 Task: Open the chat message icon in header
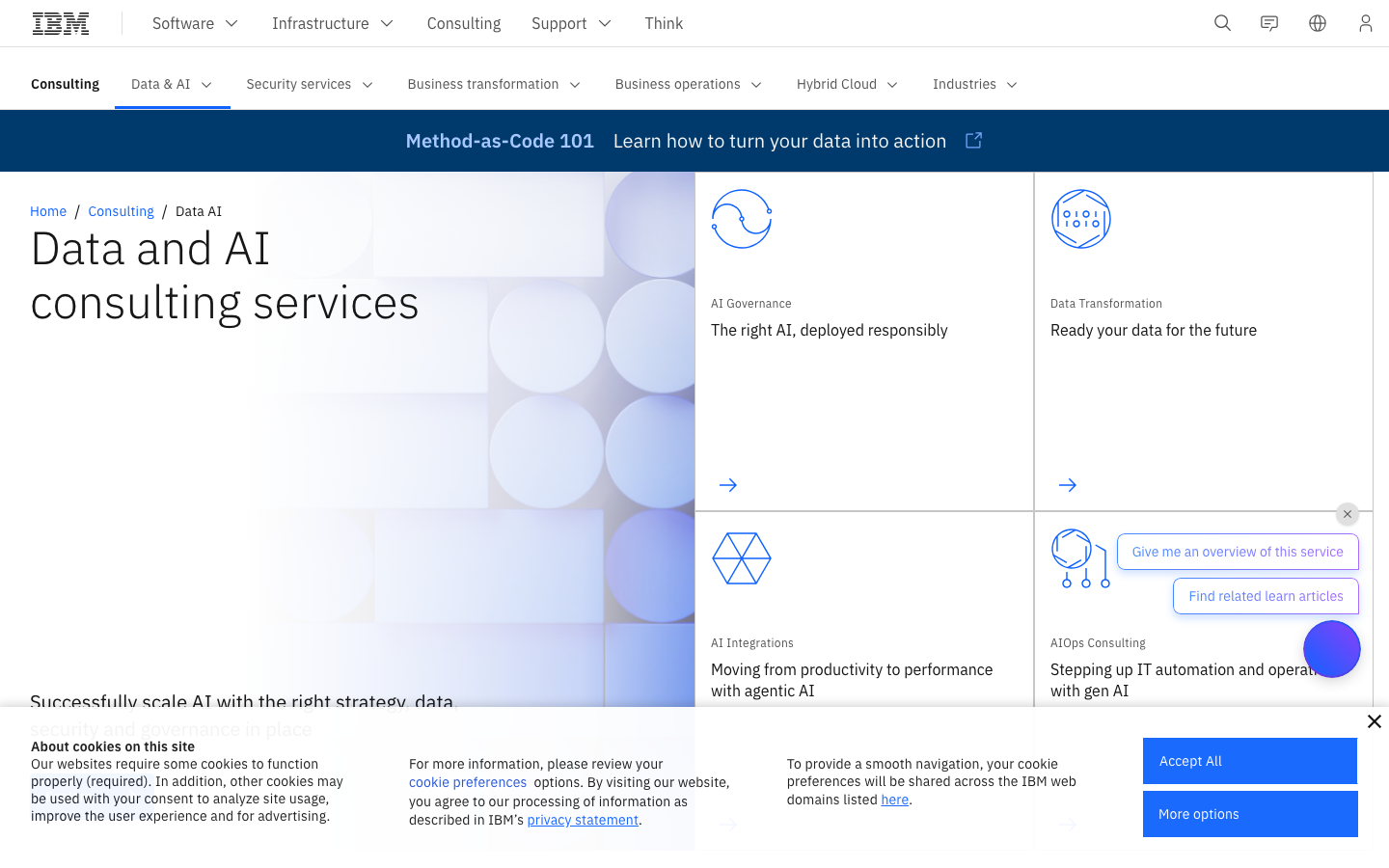pos(1269,23)
